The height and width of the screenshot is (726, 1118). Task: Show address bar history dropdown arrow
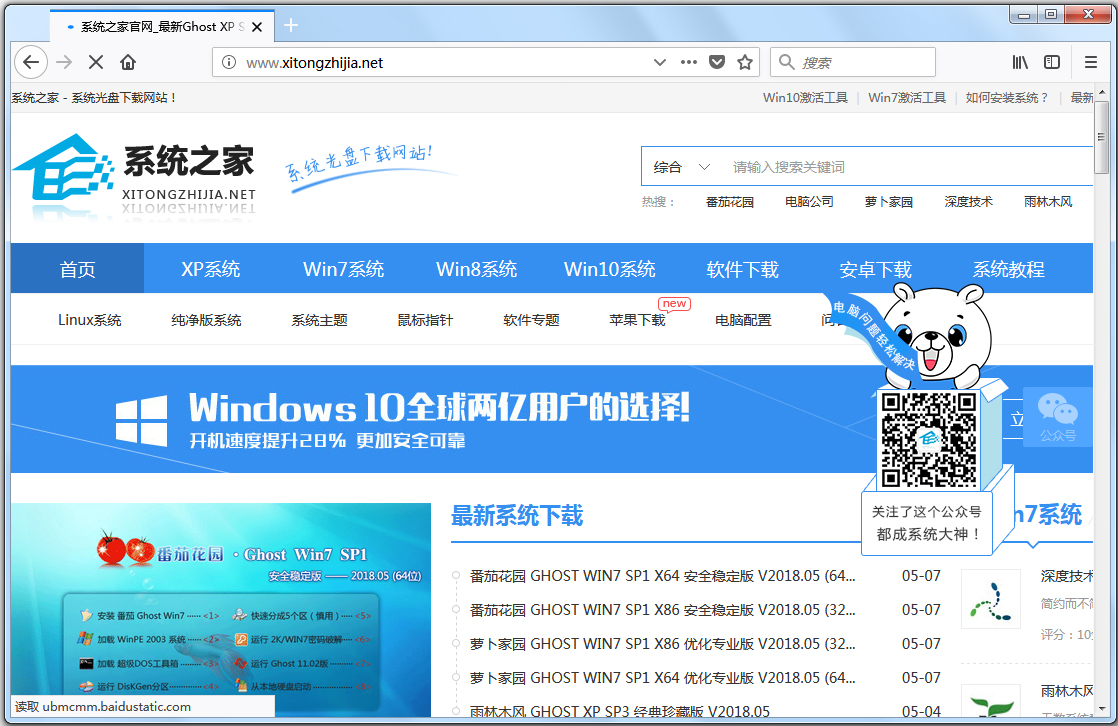[660, 62]
